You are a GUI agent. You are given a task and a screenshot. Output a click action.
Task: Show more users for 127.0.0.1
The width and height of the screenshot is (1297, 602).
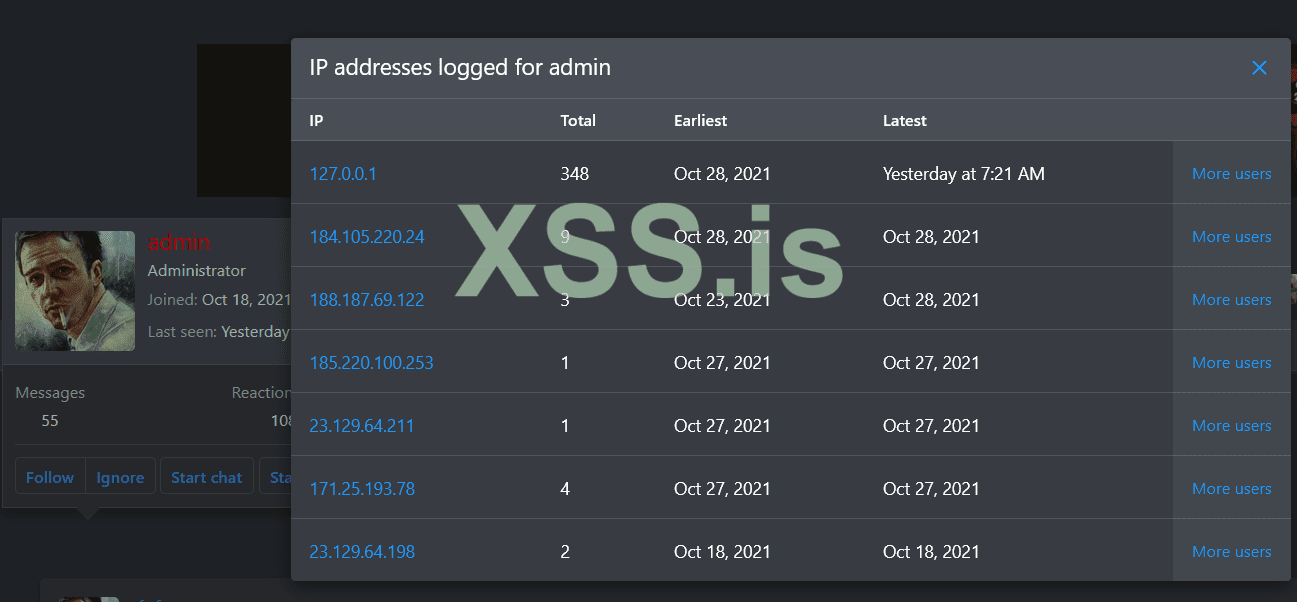click(x=1231, y=174)
